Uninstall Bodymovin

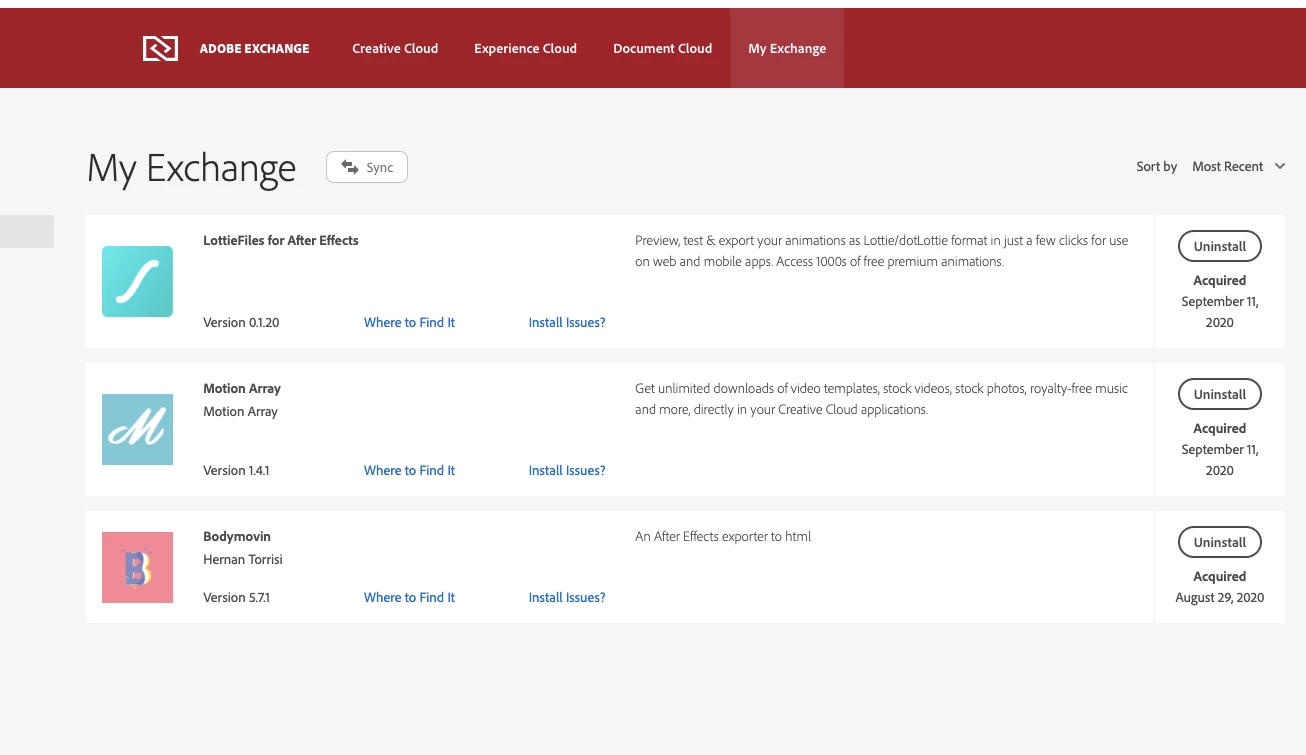1220,542
